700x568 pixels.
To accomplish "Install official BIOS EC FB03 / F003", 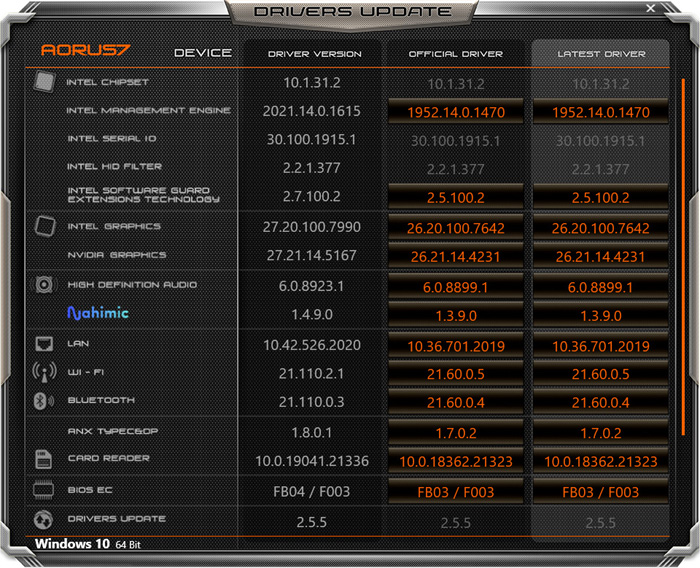I will [x=456, y=492].
